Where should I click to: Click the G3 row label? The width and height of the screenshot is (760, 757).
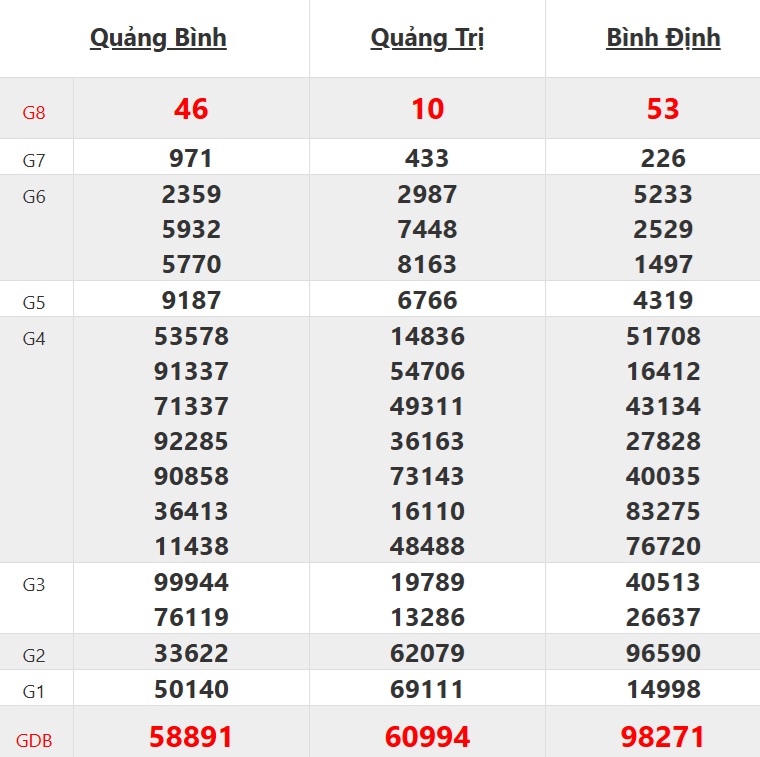point(34,584)
